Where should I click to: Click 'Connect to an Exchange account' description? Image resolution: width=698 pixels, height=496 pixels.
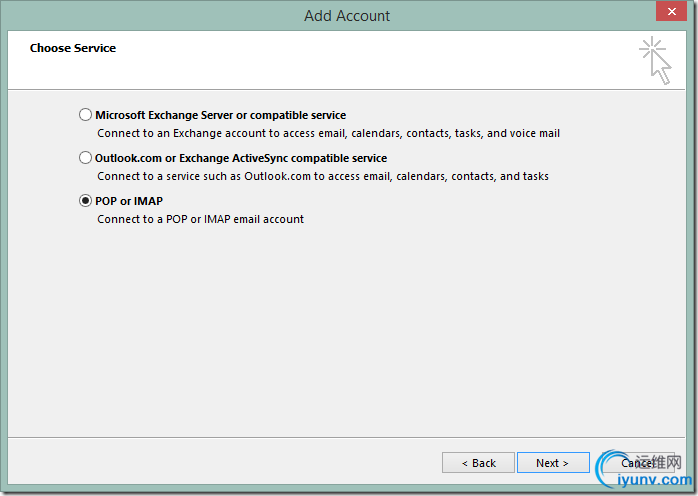click(329, 133)
